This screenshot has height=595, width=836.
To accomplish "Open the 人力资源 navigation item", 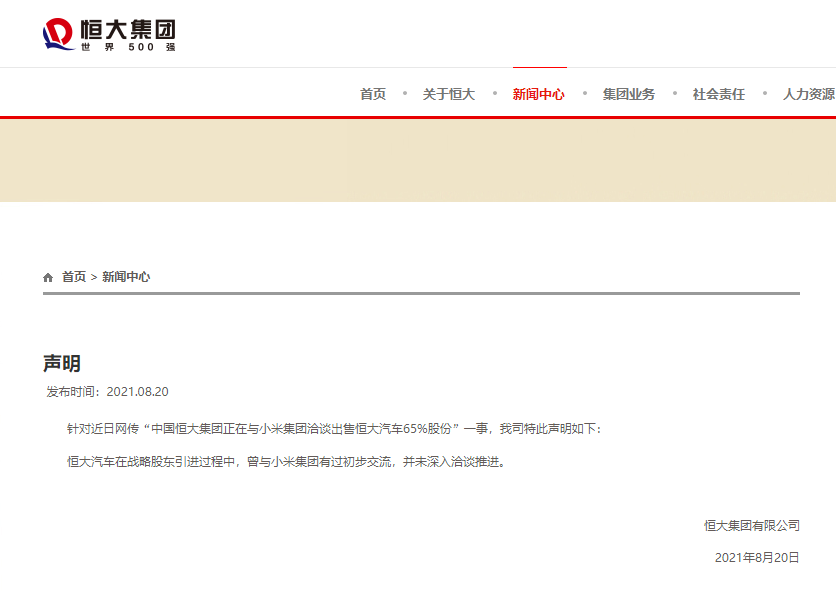I will point(809,94).
